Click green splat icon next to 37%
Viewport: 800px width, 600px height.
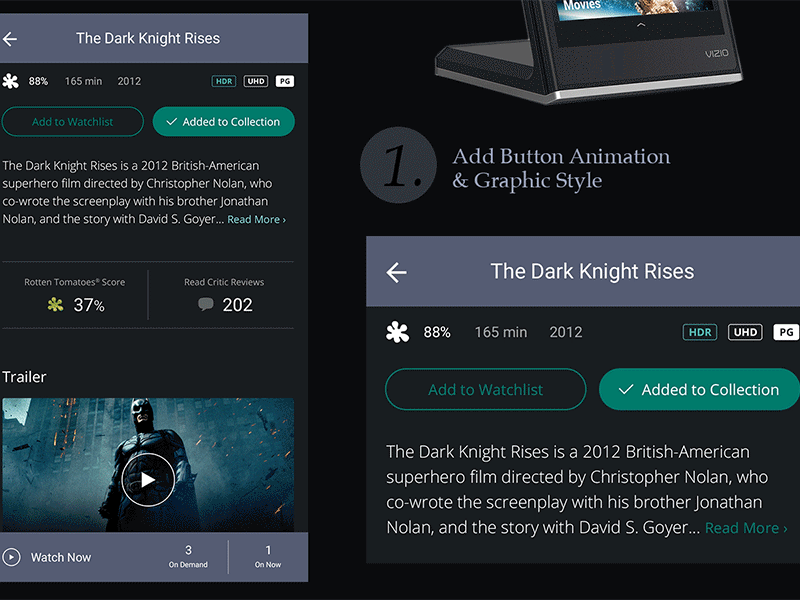(55, 305)
